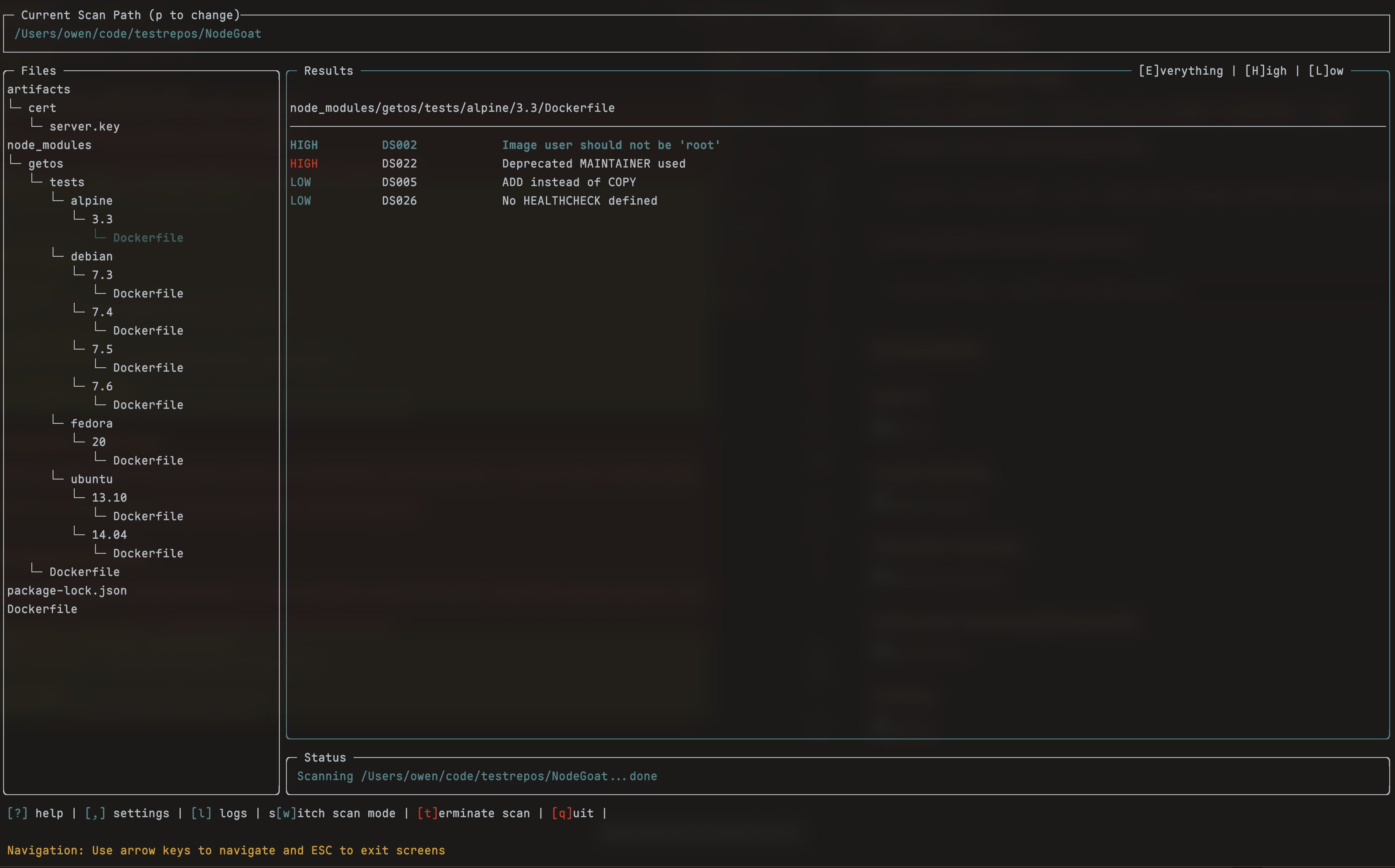This screenshot has width=1395, height=868.
Task: Open Dockerfile under debian 7.6
Action: pyautogui.click(x=148, y=405)
